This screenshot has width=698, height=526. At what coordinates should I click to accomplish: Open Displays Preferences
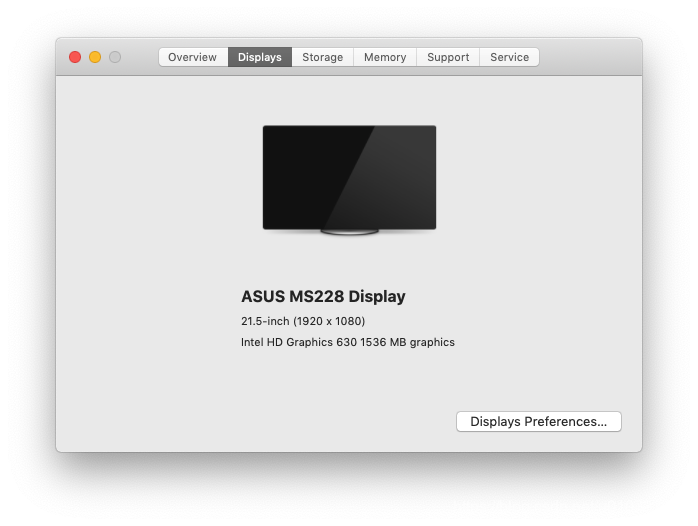coord(539,421)
